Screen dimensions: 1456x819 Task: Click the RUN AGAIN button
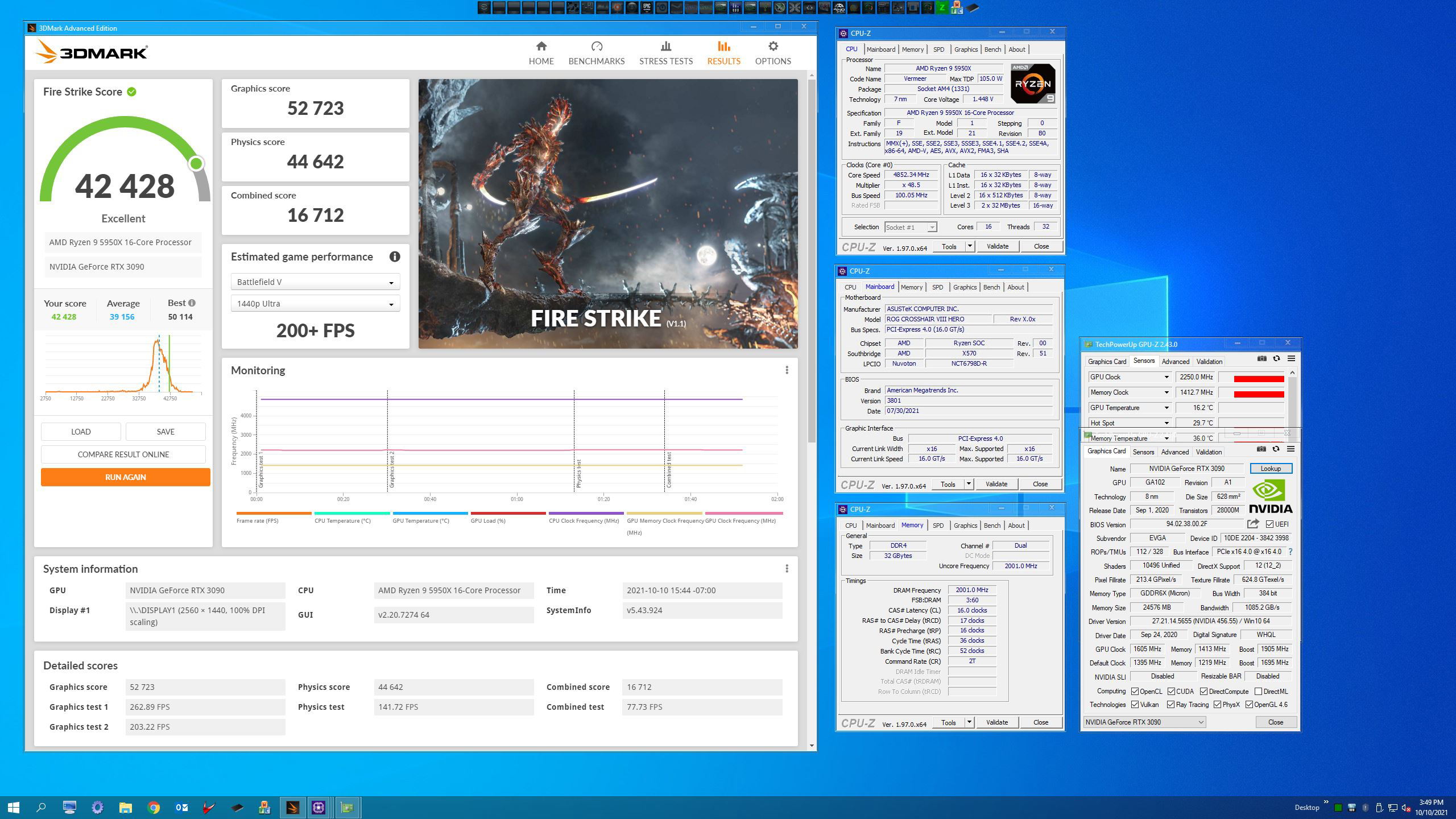click(x=125, y=477)
